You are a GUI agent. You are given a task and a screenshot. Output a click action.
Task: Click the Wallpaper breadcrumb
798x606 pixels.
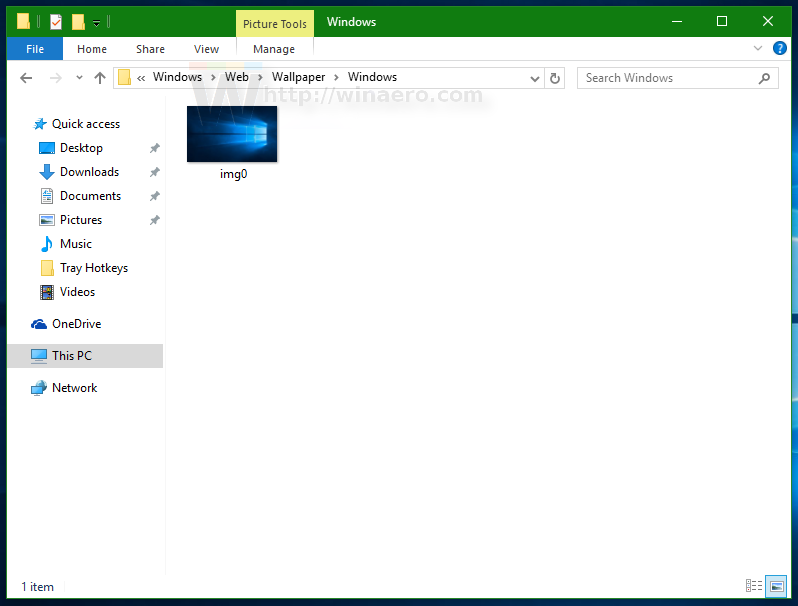(x=298, y=77)
